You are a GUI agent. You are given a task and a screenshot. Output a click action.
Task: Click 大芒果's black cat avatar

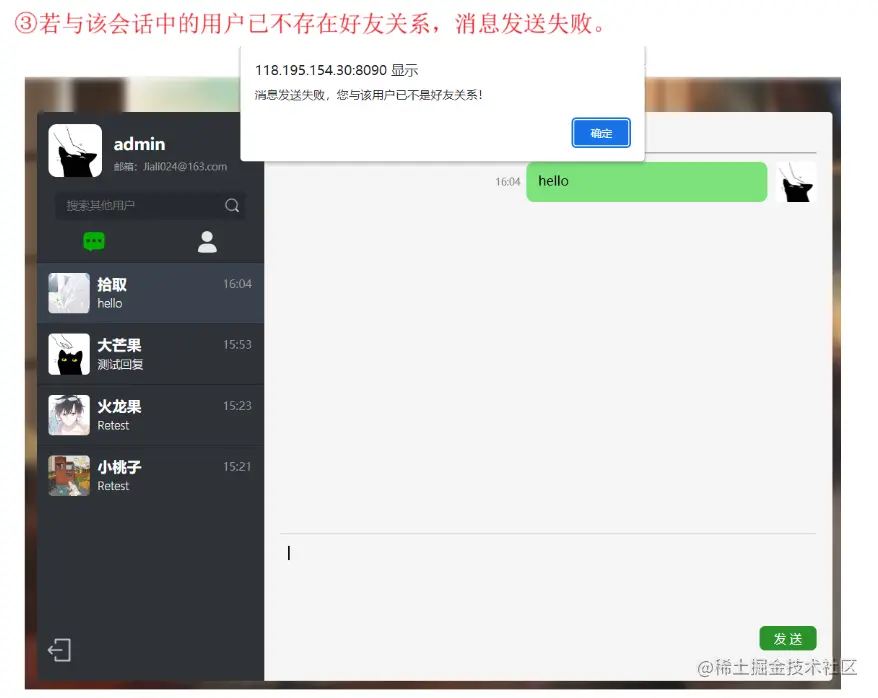tap(69, 354)
